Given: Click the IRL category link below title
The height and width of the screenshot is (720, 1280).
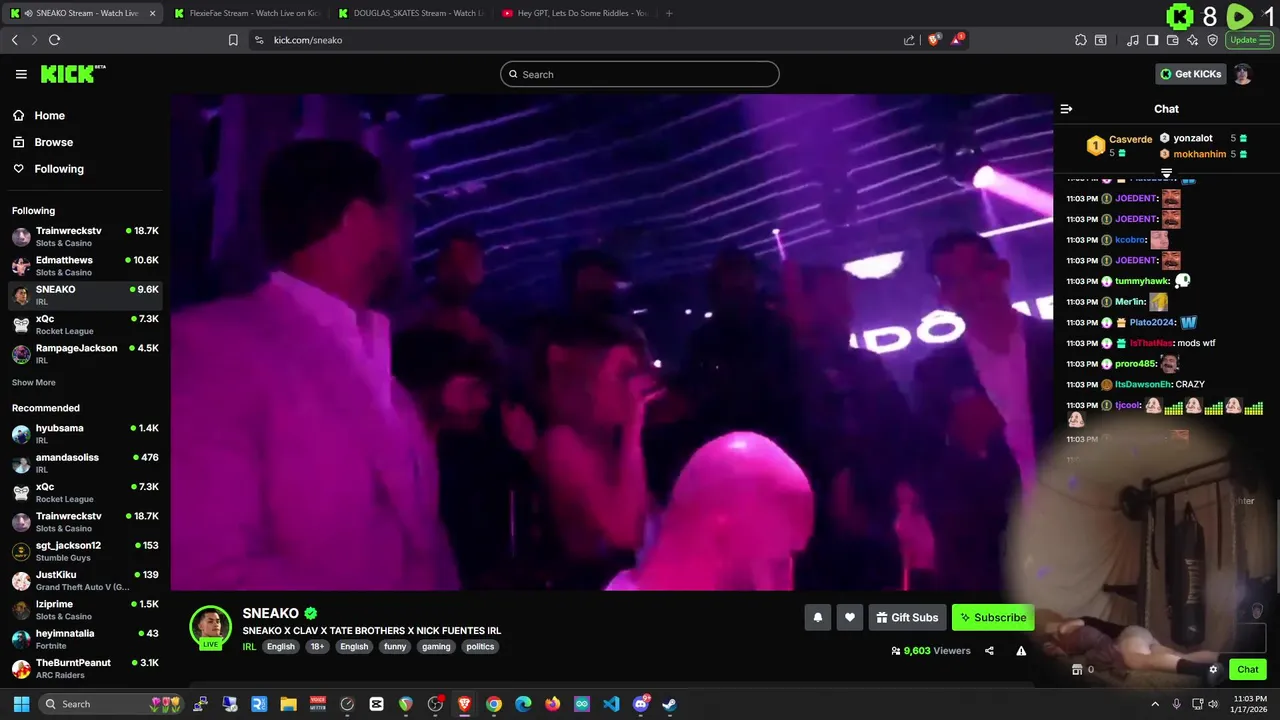Looking at the screenshot, I should point(249,647).
